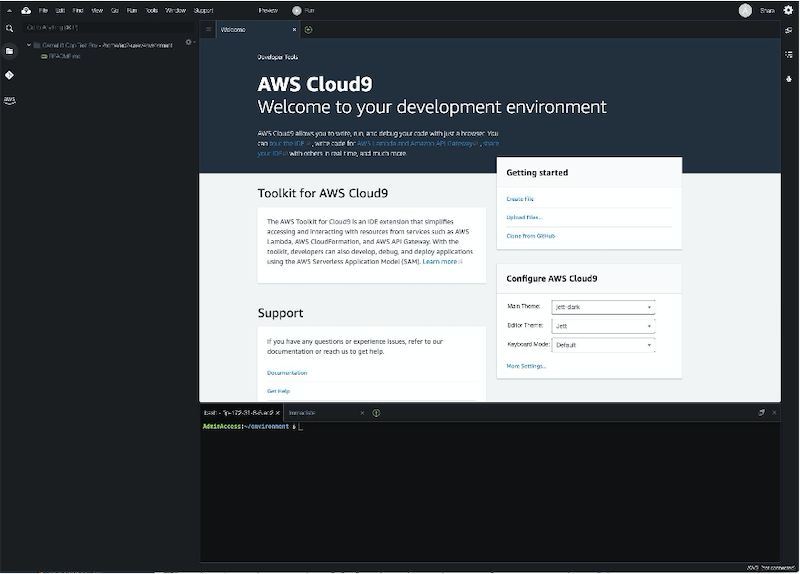Open the Source Control diamond icon

tap(9, 75)
